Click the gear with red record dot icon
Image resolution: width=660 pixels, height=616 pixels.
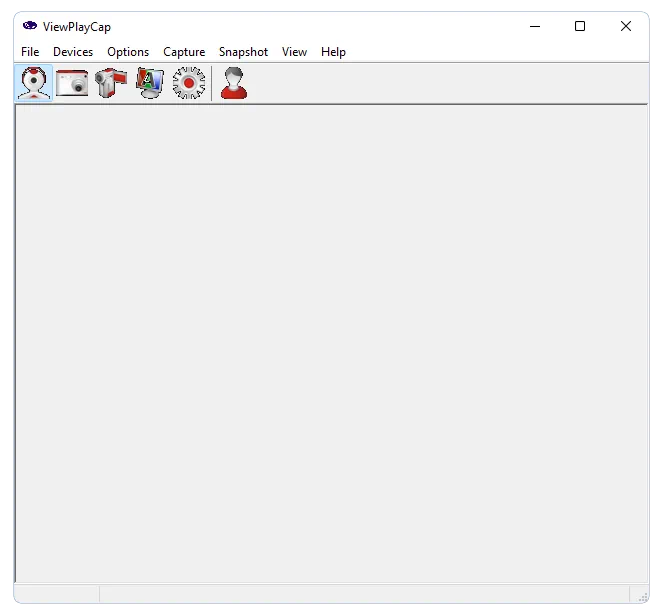click(189, 83)
